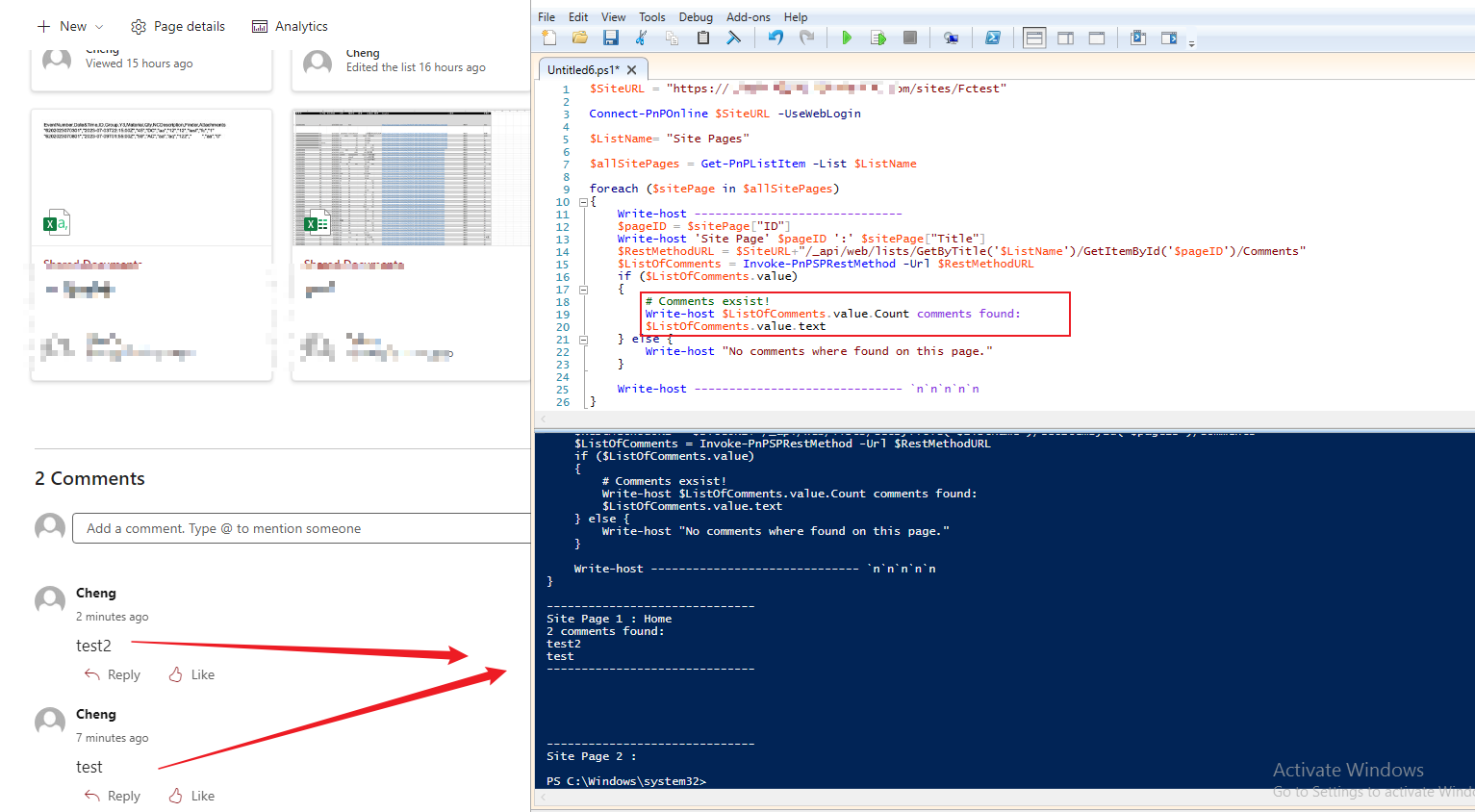Click the 2 Comments heading
Viewport: 1475px width, 812px height.
89,478
